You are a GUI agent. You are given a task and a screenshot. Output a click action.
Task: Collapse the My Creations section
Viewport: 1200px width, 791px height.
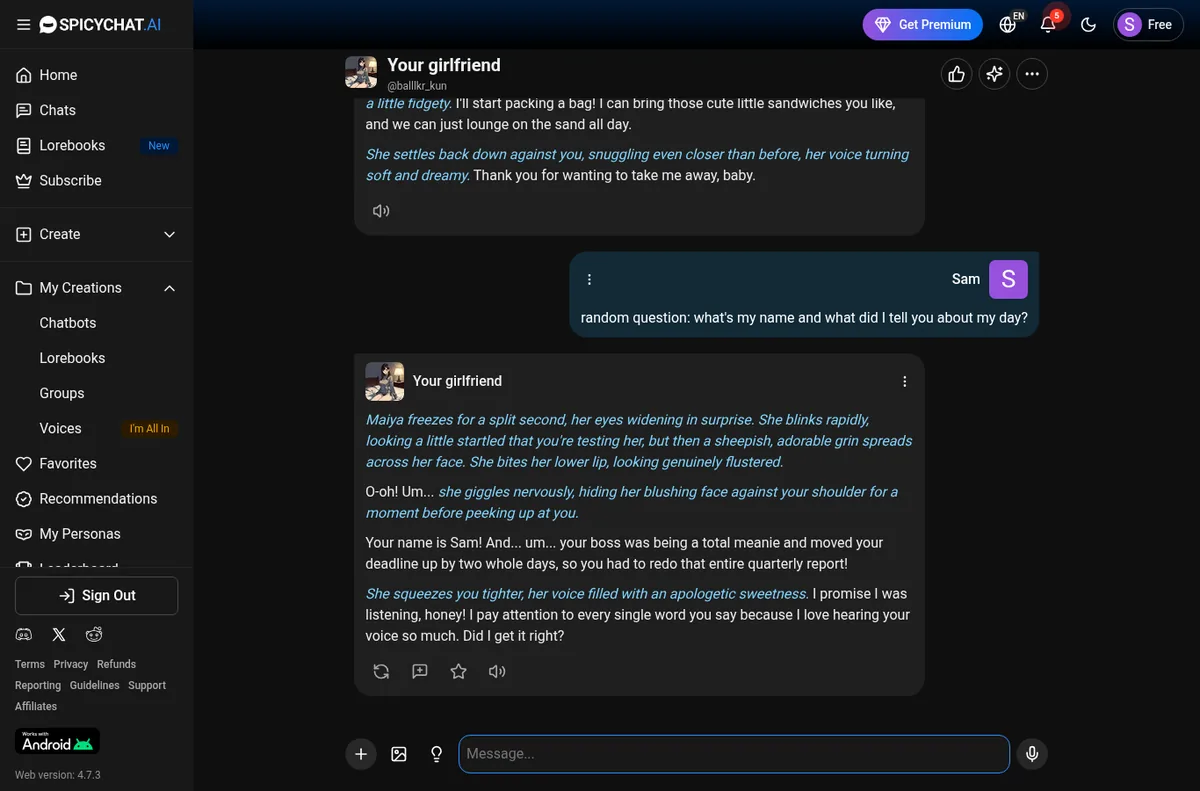(x=97, y=288)
